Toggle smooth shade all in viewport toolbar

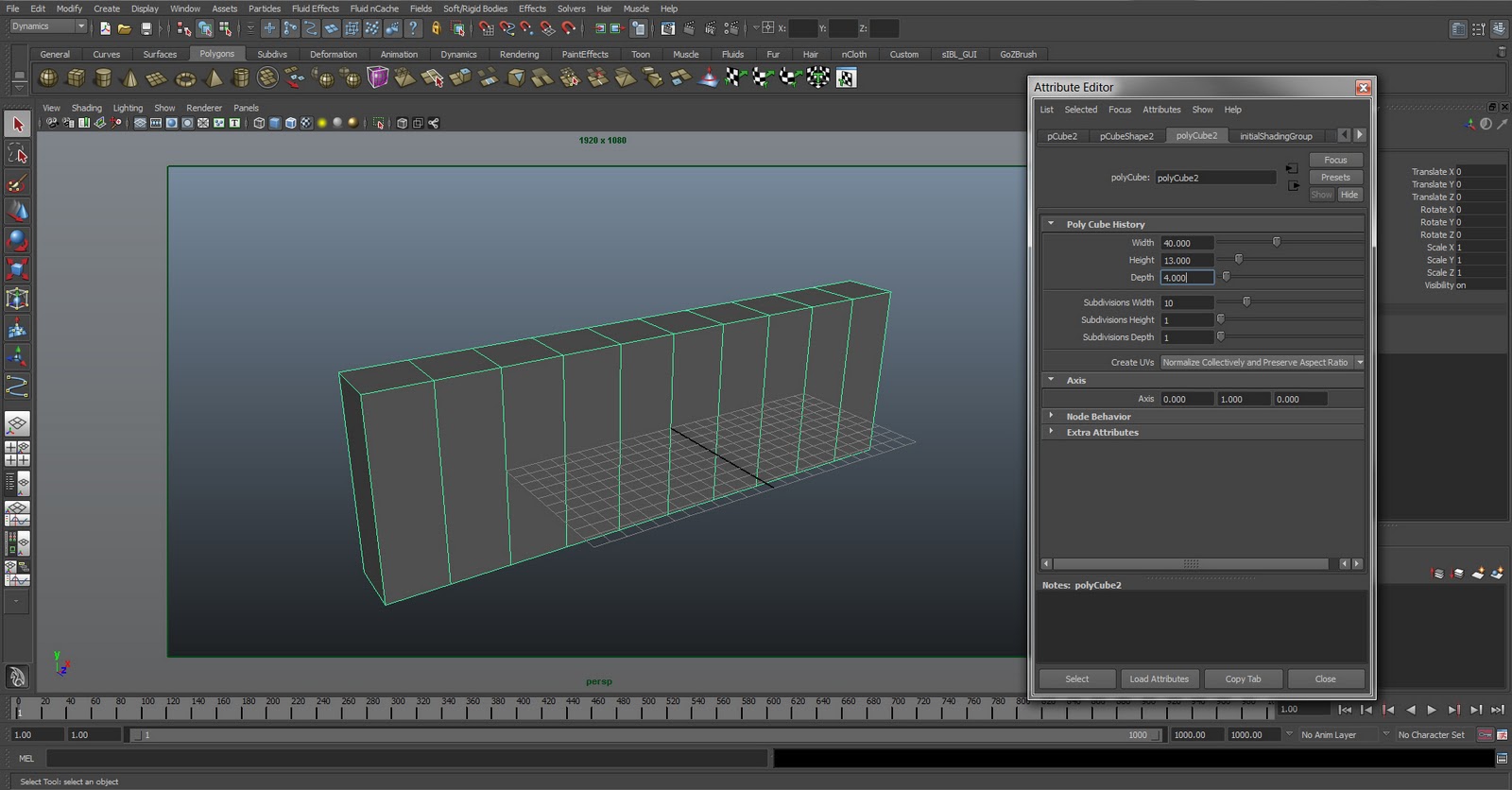point(275,123)
